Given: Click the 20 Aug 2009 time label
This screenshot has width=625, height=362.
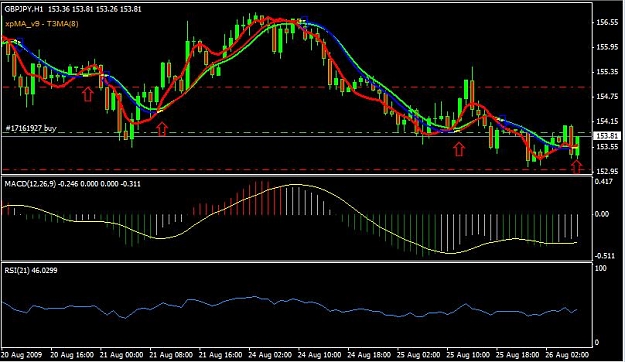Looking at the screenshot, I should [21, 354].
